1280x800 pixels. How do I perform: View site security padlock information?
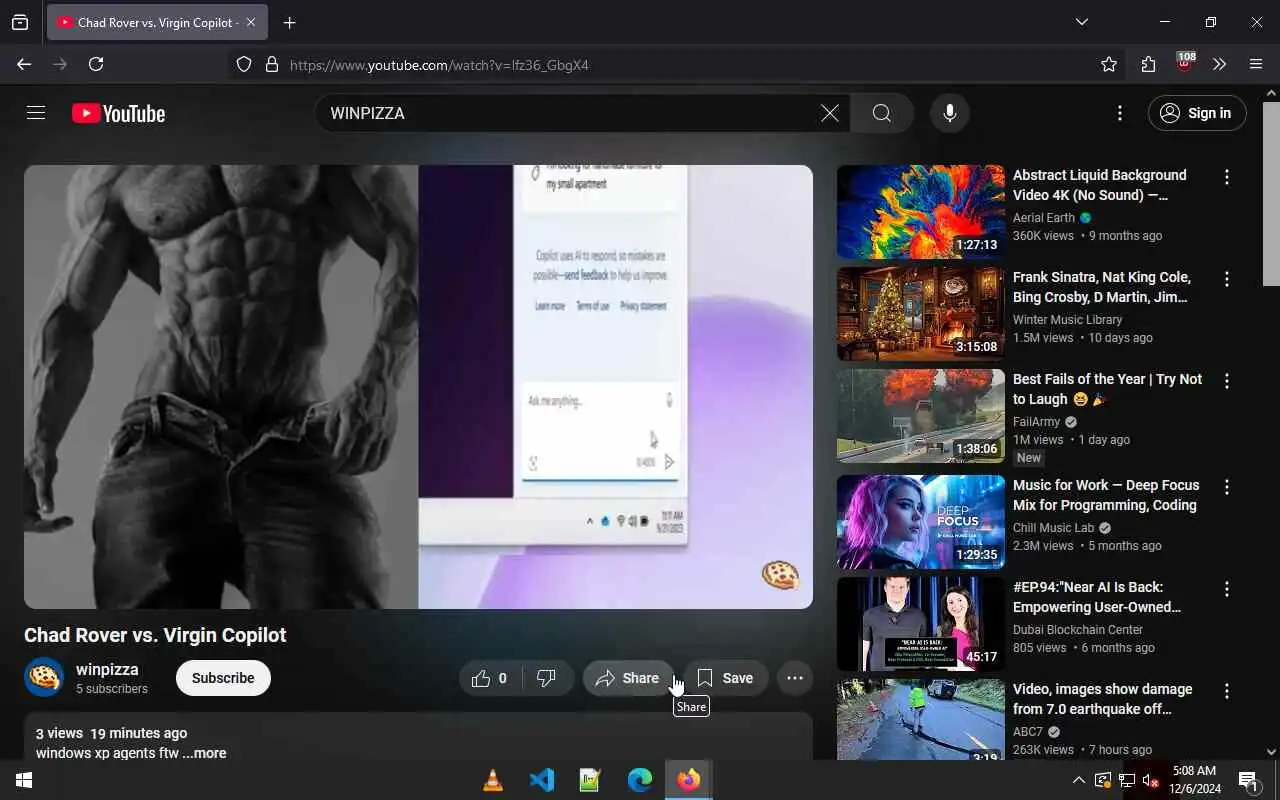coord(271,64)
